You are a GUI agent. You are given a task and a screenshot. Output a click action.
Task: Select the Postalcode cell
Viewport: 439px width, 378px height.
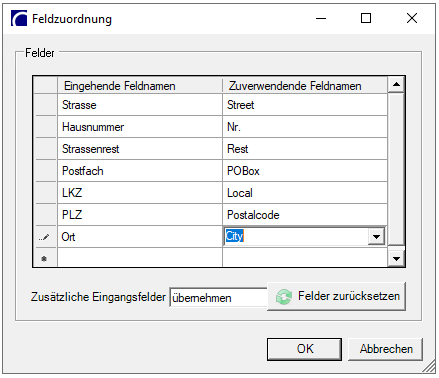point(305,215)
